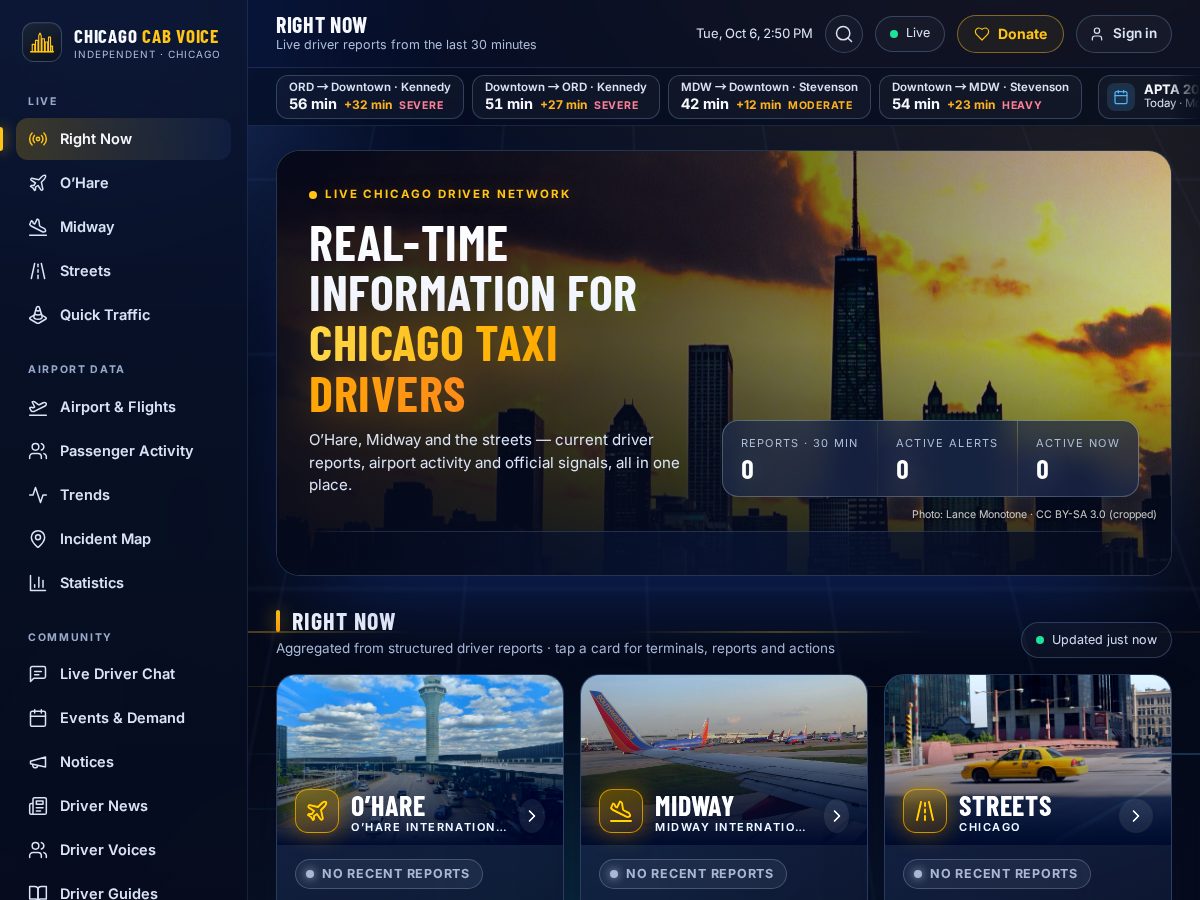Go to O'Hare in the sidebar
The image size is (1200, 900).
[123, 183]
